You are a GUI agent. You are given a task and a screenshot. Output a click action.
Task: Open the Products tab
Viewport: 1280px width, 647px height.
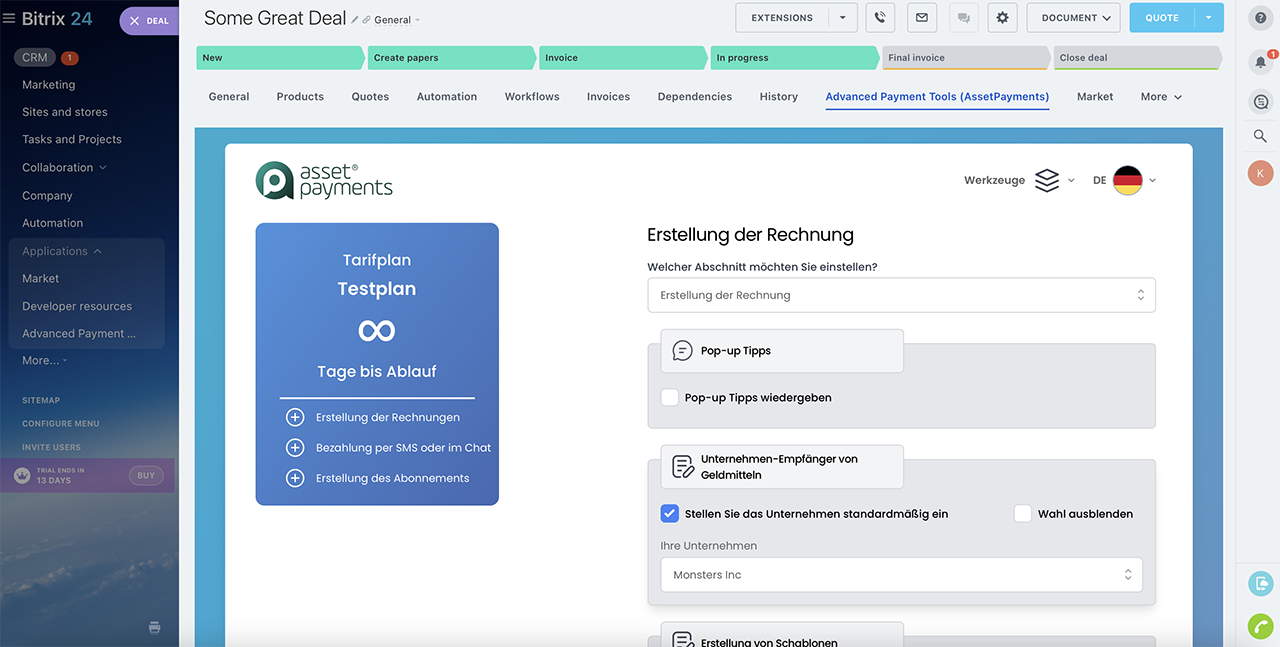click(x=300, y=97)
